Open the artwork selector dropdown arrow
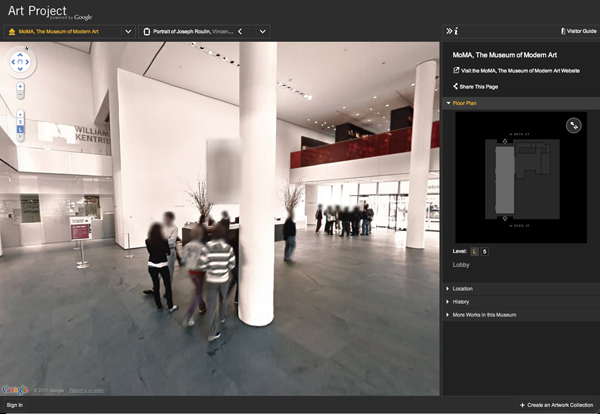Image resolution: width=600 pixels, height=414 pixels. pos(262,32)
